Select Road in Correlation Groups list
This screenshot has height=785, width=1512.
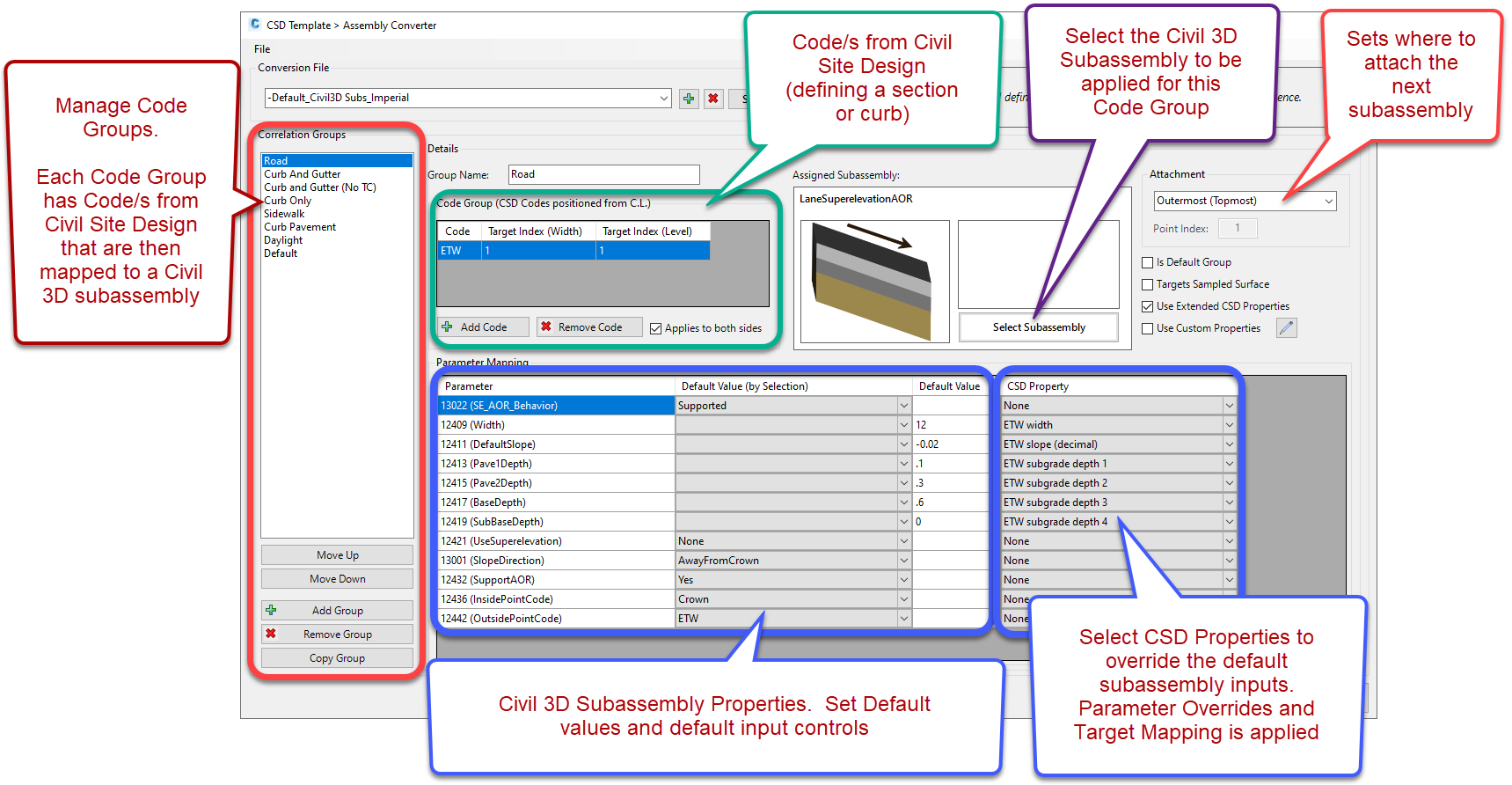coord(337,161)
